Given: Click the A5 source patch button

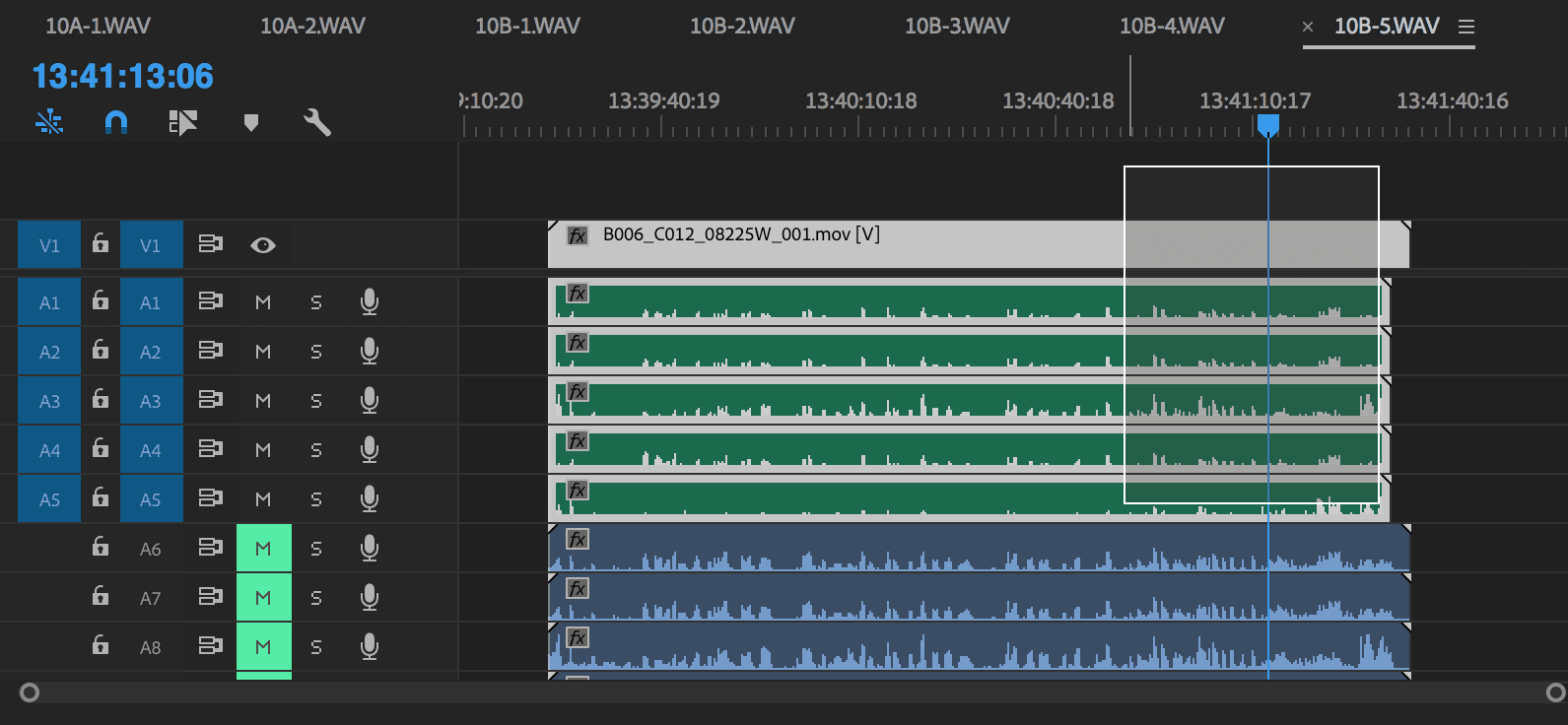Looking at the screenshot, I should coord(49,499).
